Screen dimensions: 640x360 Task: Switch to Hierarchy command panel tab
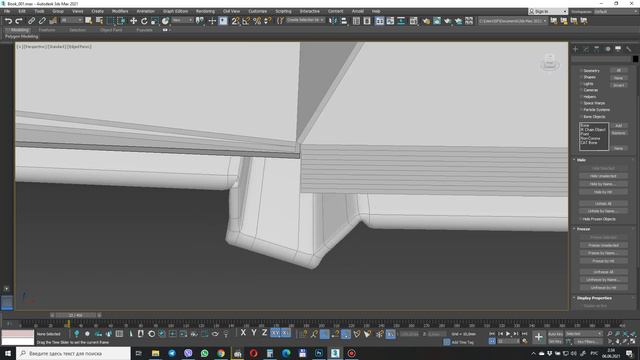(597, 49)
